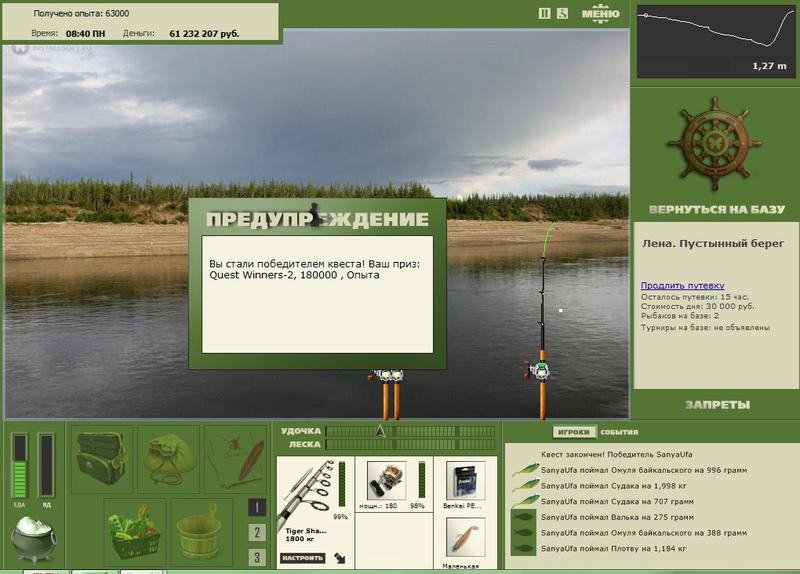Click the dark fish icon for Валька 275 грамм
The width and height of the screenshot is (800, 574).
click(524, 517)
